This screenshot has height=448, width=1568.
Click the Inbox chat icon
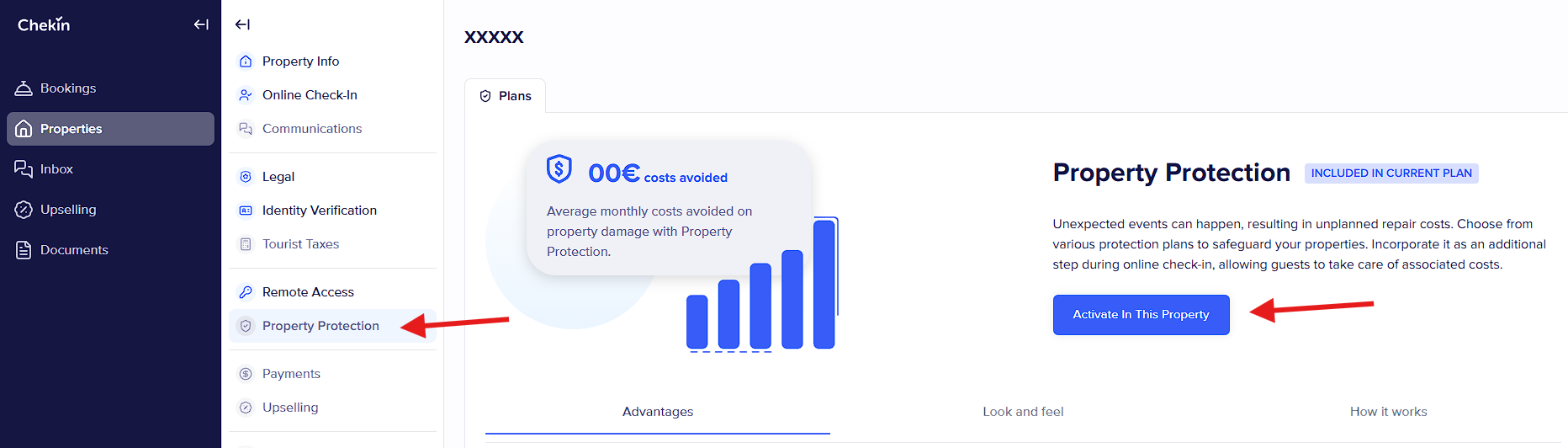(x=24, y=169)
